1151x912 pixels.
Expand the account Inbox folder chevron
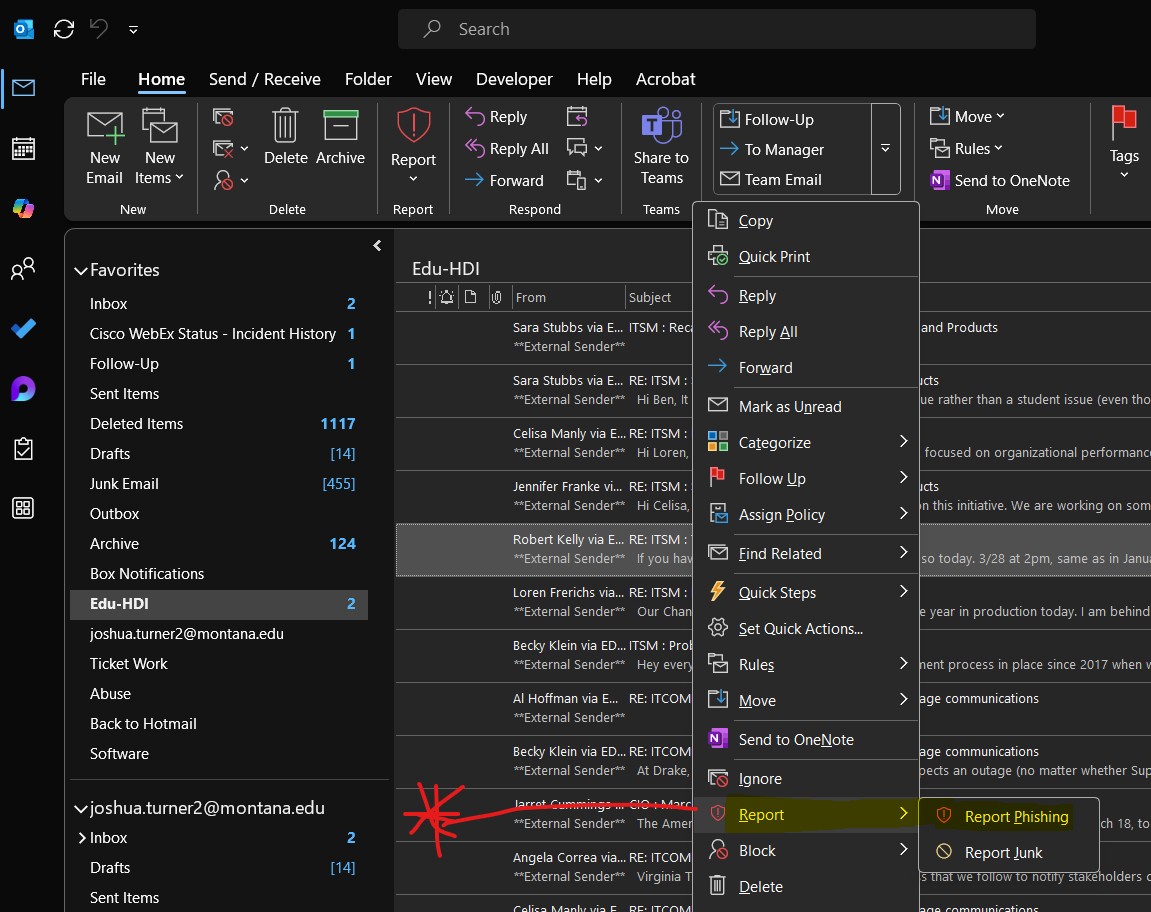pos(82,838)
